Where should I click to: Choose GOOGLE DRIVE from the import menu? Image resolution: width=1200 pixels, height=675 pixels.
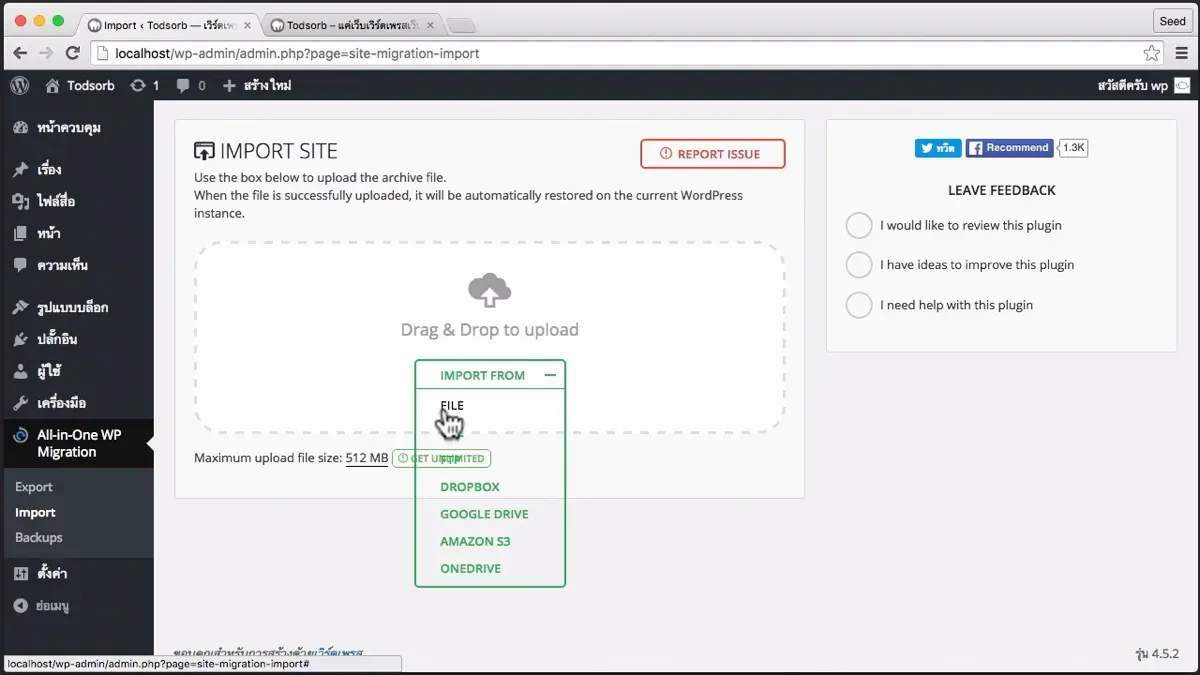[484, 513]
